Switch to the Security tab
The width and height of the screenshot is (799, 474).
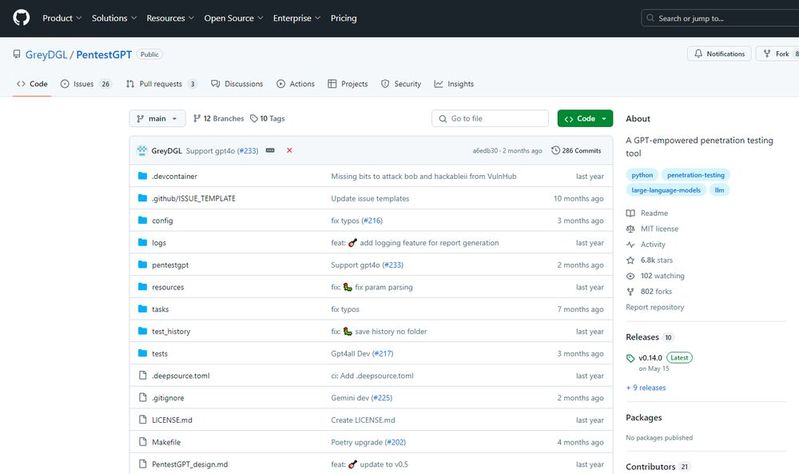coord(401,84)
